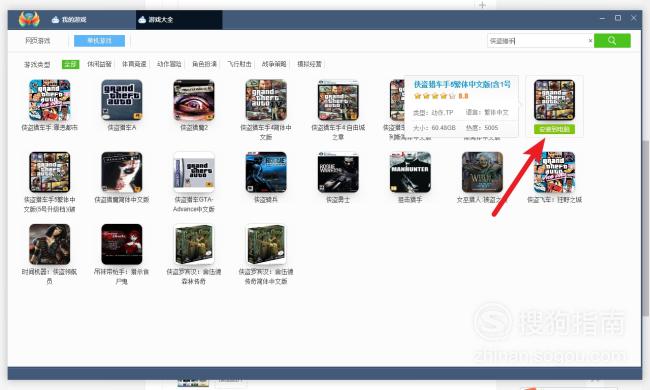Select the blue 单机游戏 sub-tab
This screenshot has width=650, height=390.
pos(99,41)
